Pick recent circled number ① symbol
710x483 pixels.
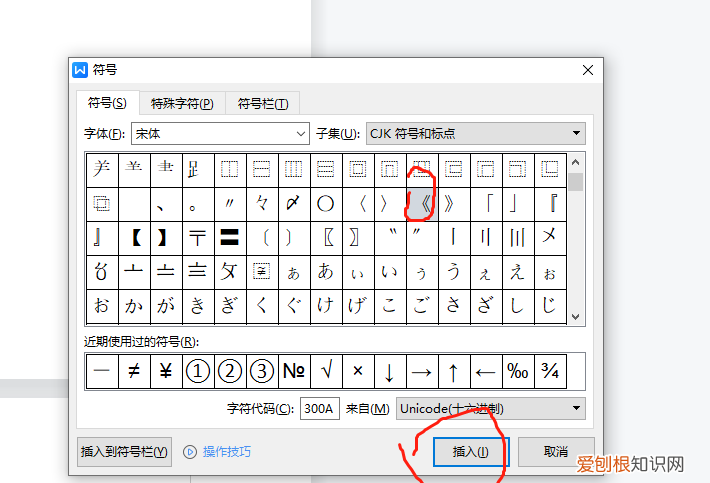click(x=198, y=372)
